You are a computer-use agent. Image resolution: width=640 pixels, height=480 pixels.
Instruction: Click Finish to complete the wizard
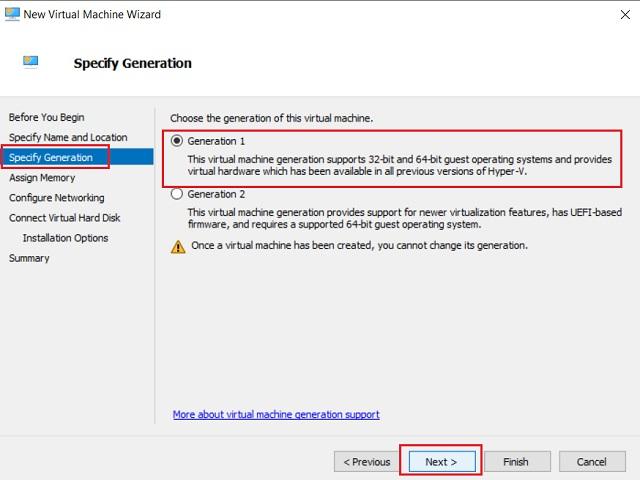click(x=517, y=462)
